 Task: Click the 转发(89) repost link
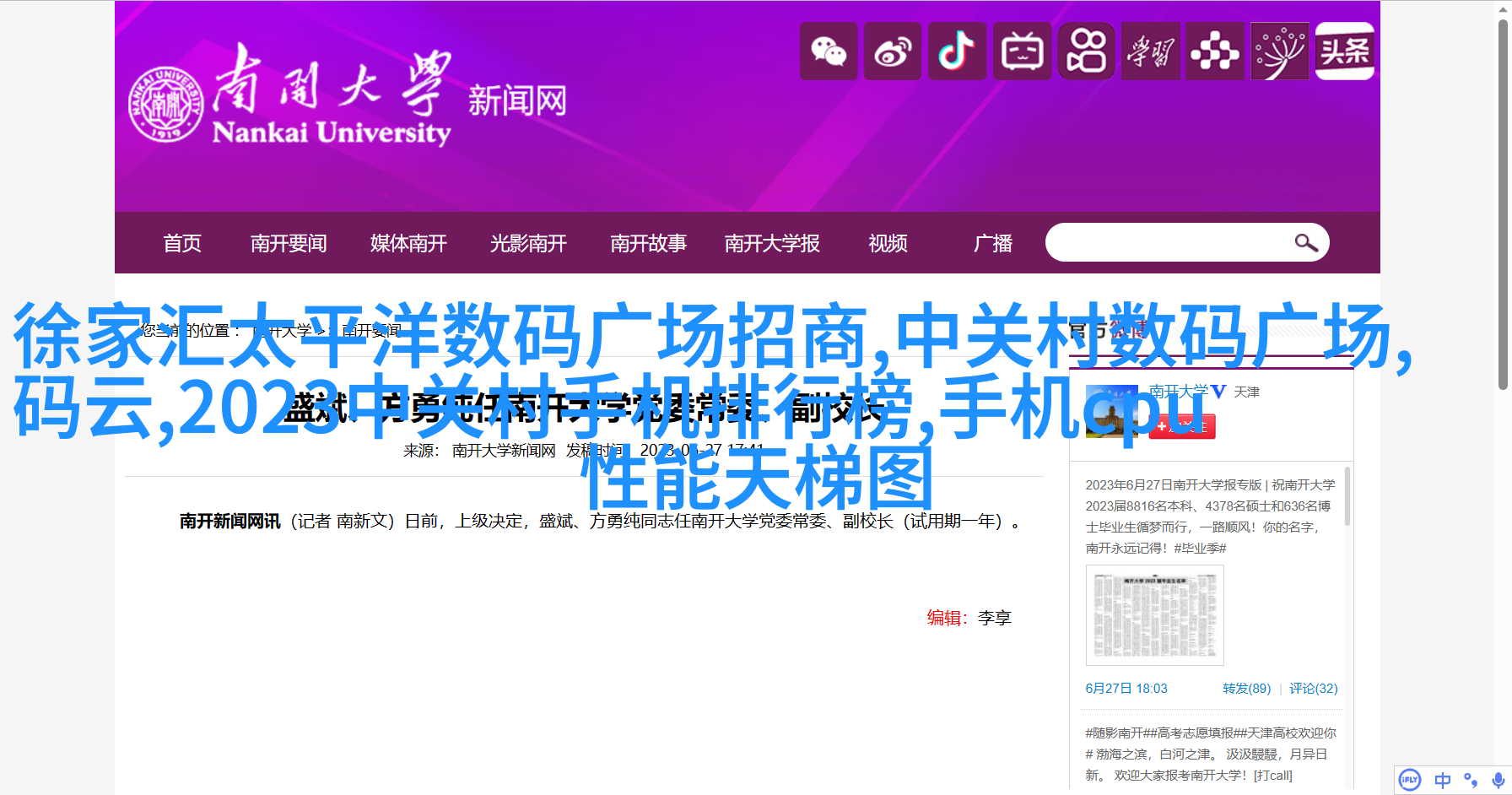tap(1246, 689)
